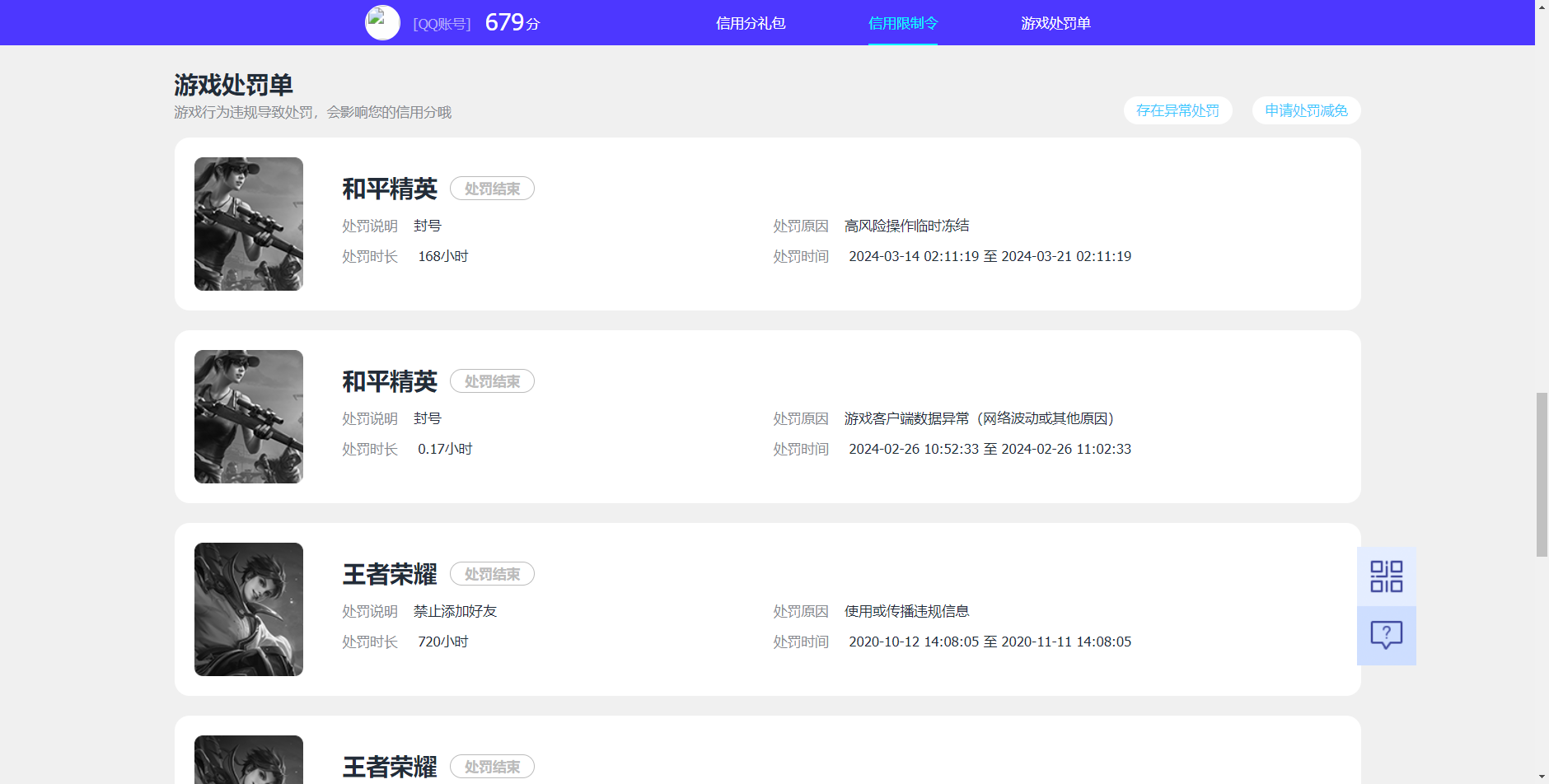Click the reason text 使用或传播违规信息

[906, 611]
